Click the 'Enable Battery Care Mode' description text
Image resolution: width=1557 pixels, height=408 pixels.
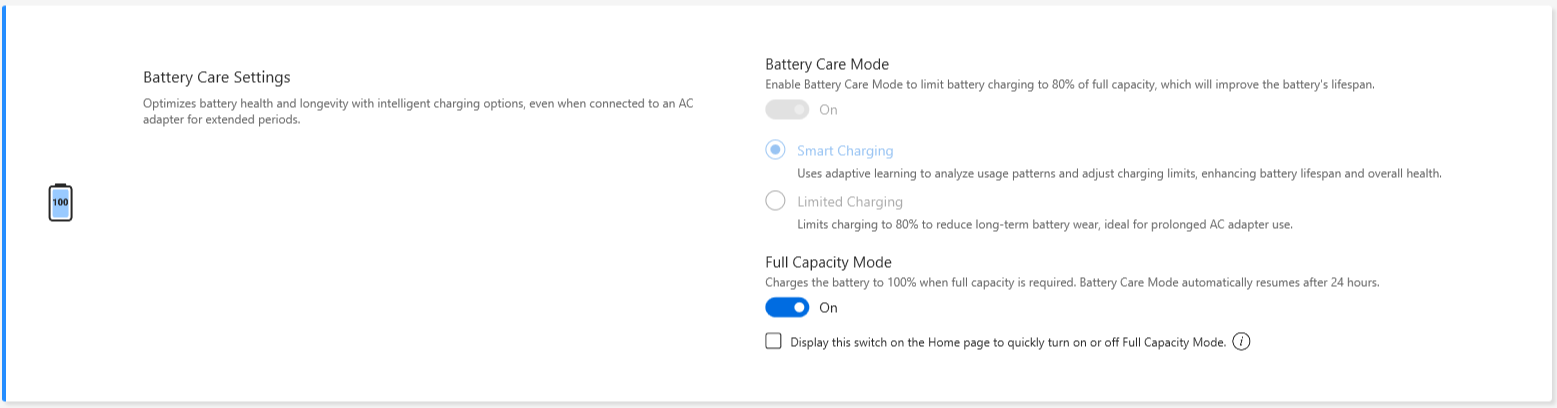(1070, 85)
